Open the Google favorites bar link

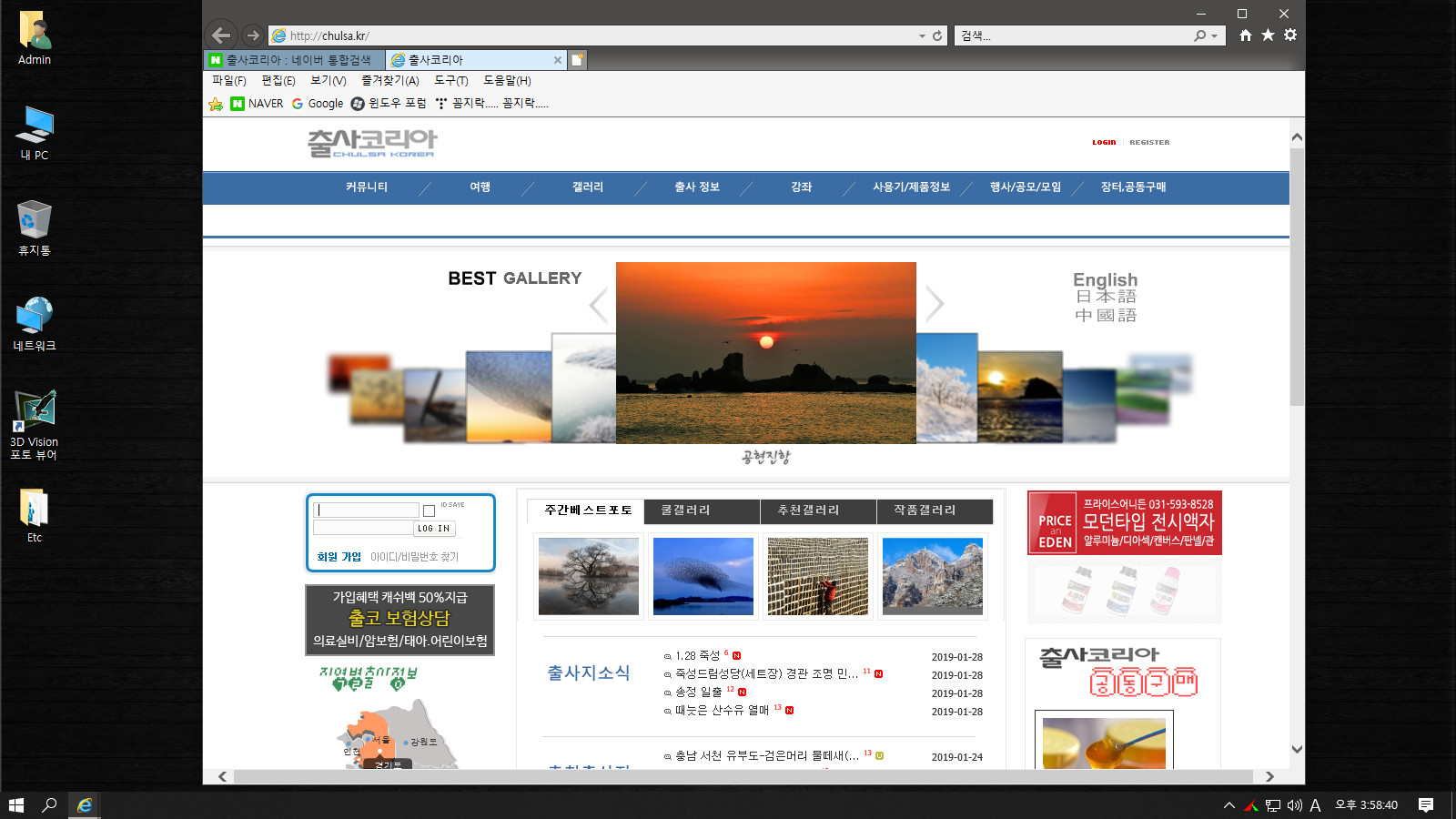(x=318, y=104)
